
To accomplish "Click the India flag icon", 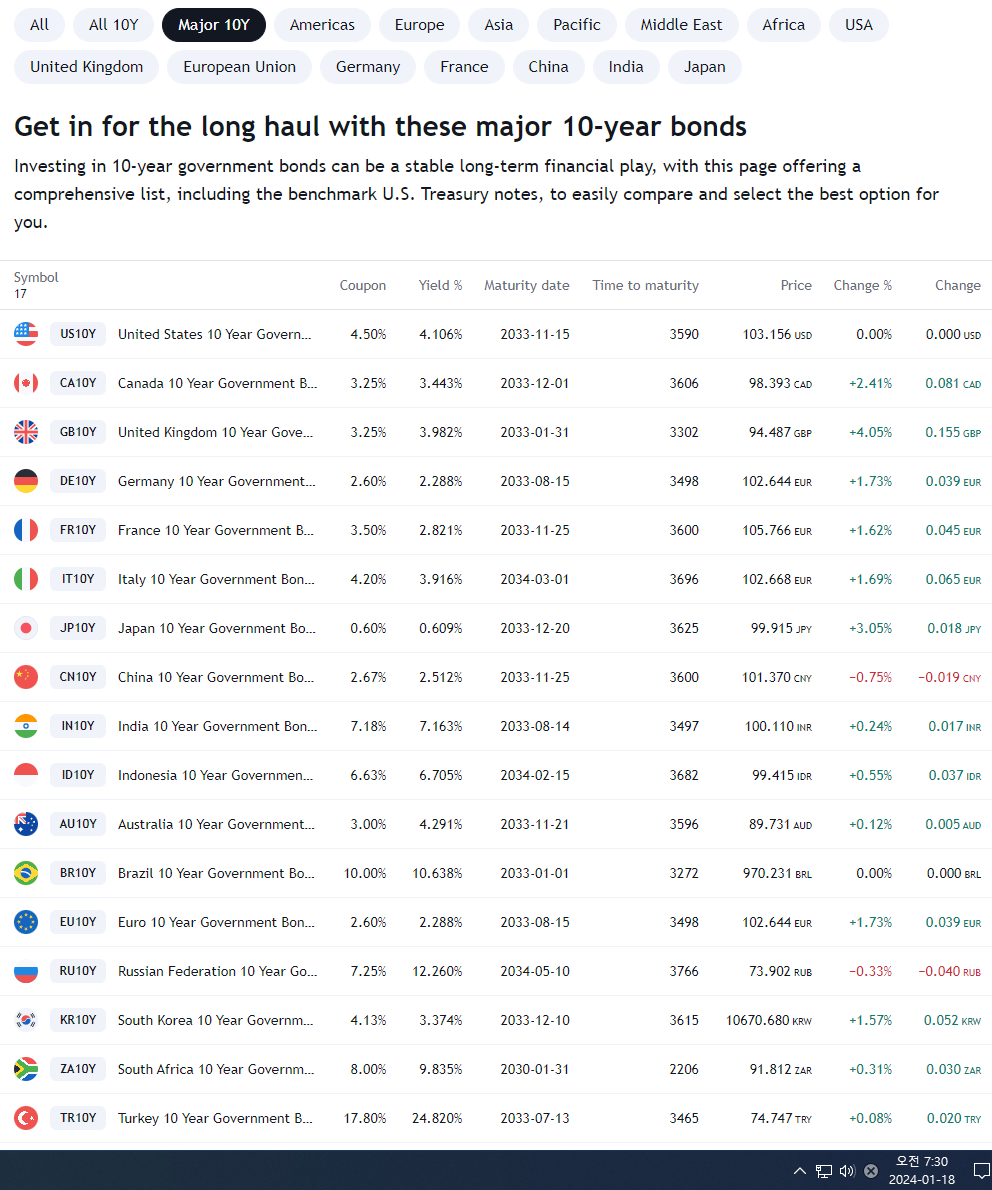I will click(x=26, y=726).
